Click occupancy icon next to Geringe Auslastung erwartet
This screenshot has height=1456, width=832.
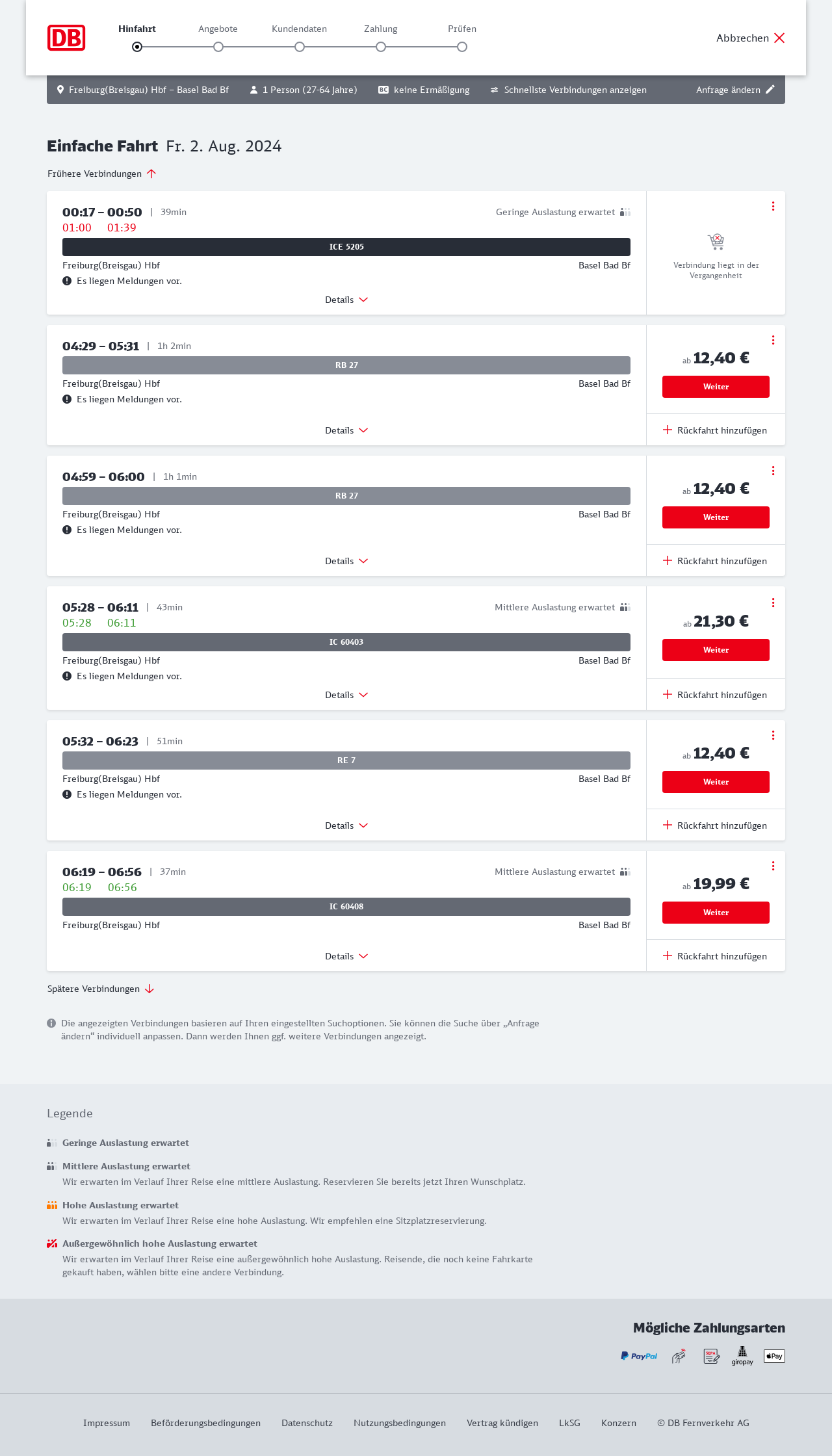625,212
